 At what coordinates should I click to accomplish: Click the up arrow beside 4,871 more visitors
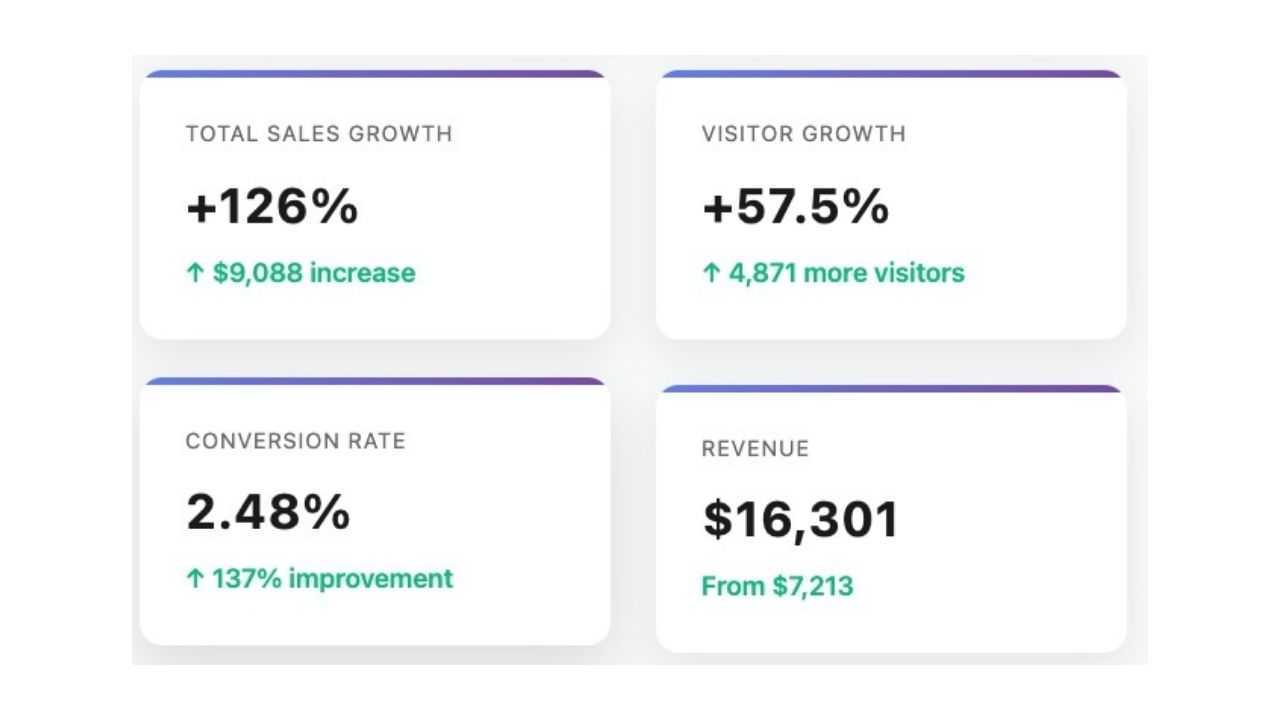coord(711,272)
